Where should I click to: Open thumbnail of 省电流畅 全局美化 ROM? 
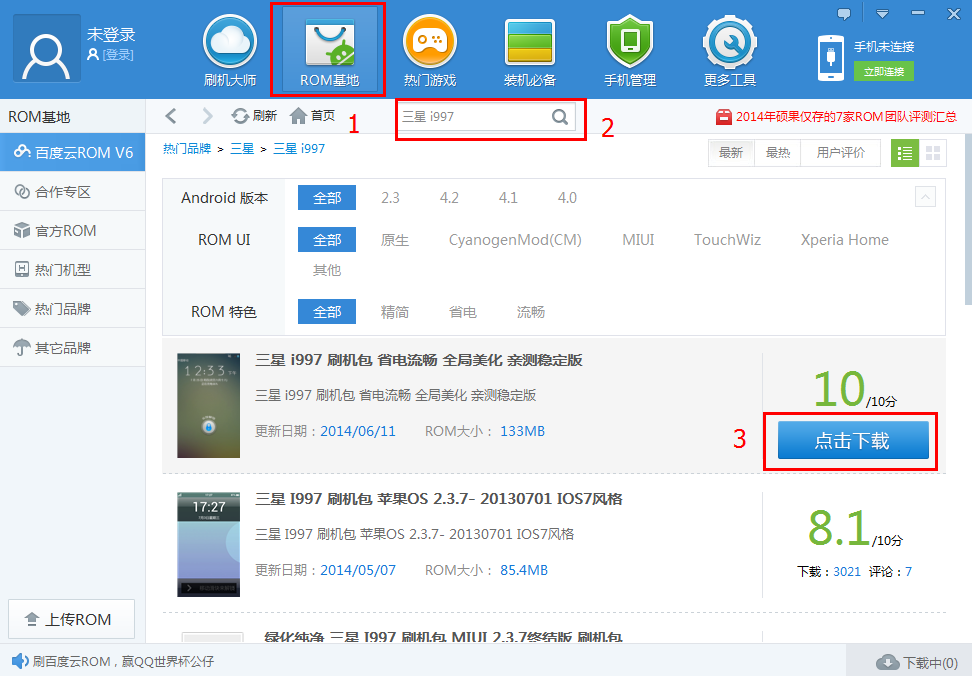click(208, 405)
